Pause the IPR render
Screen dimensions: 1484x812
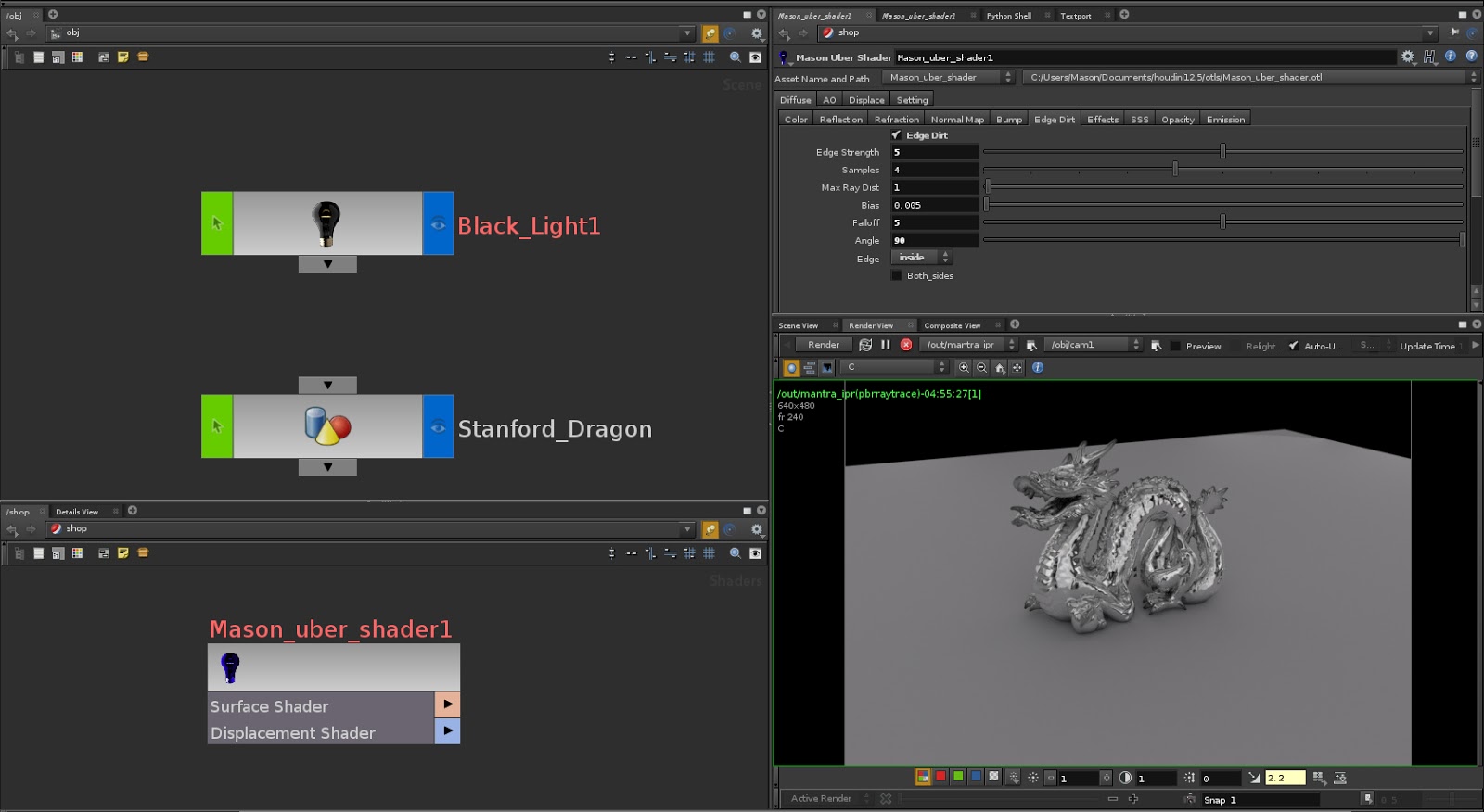point(886,345)
